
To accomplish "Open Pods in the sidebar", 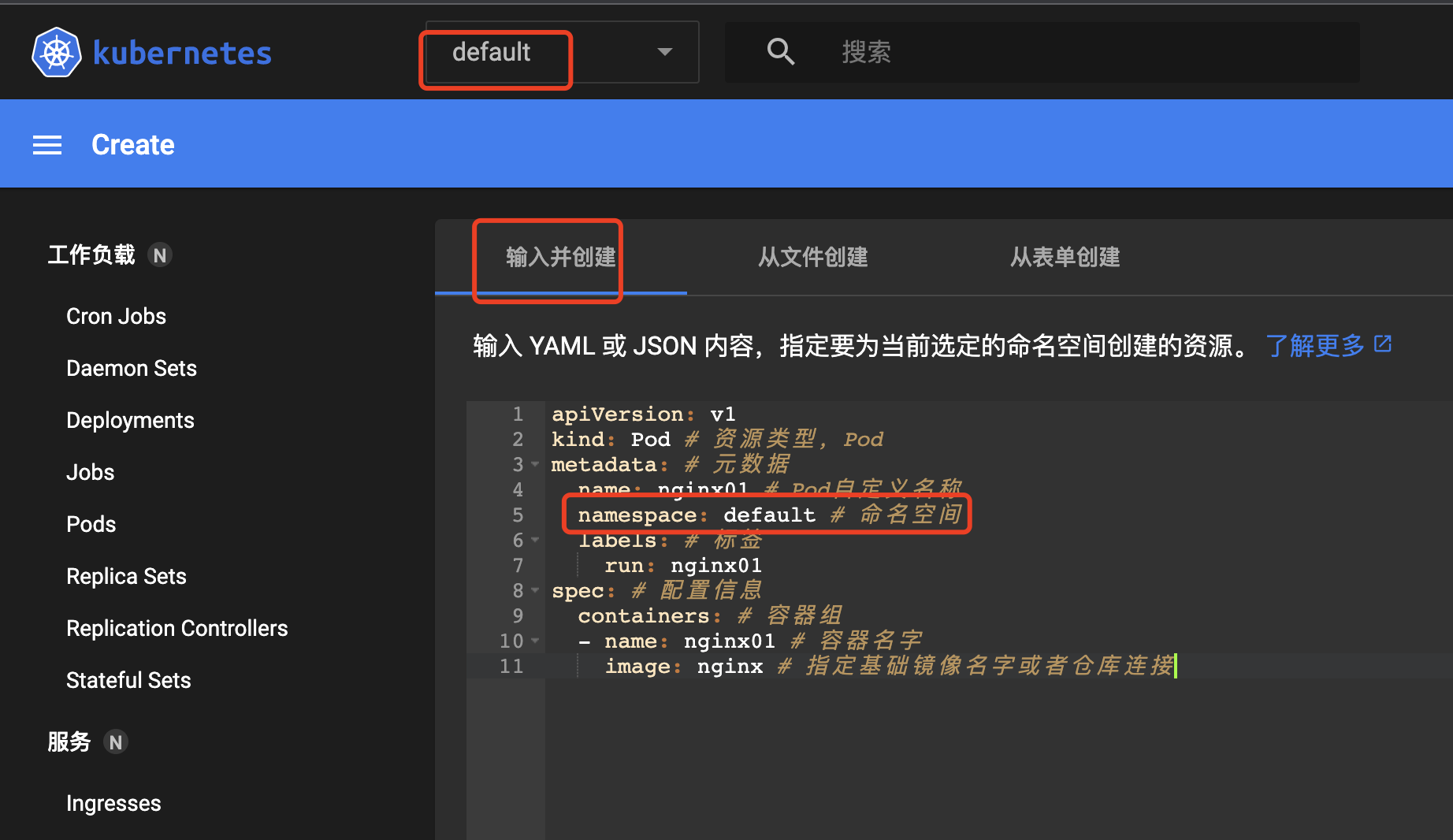I will pyautogui.click(x=91, y=525).
